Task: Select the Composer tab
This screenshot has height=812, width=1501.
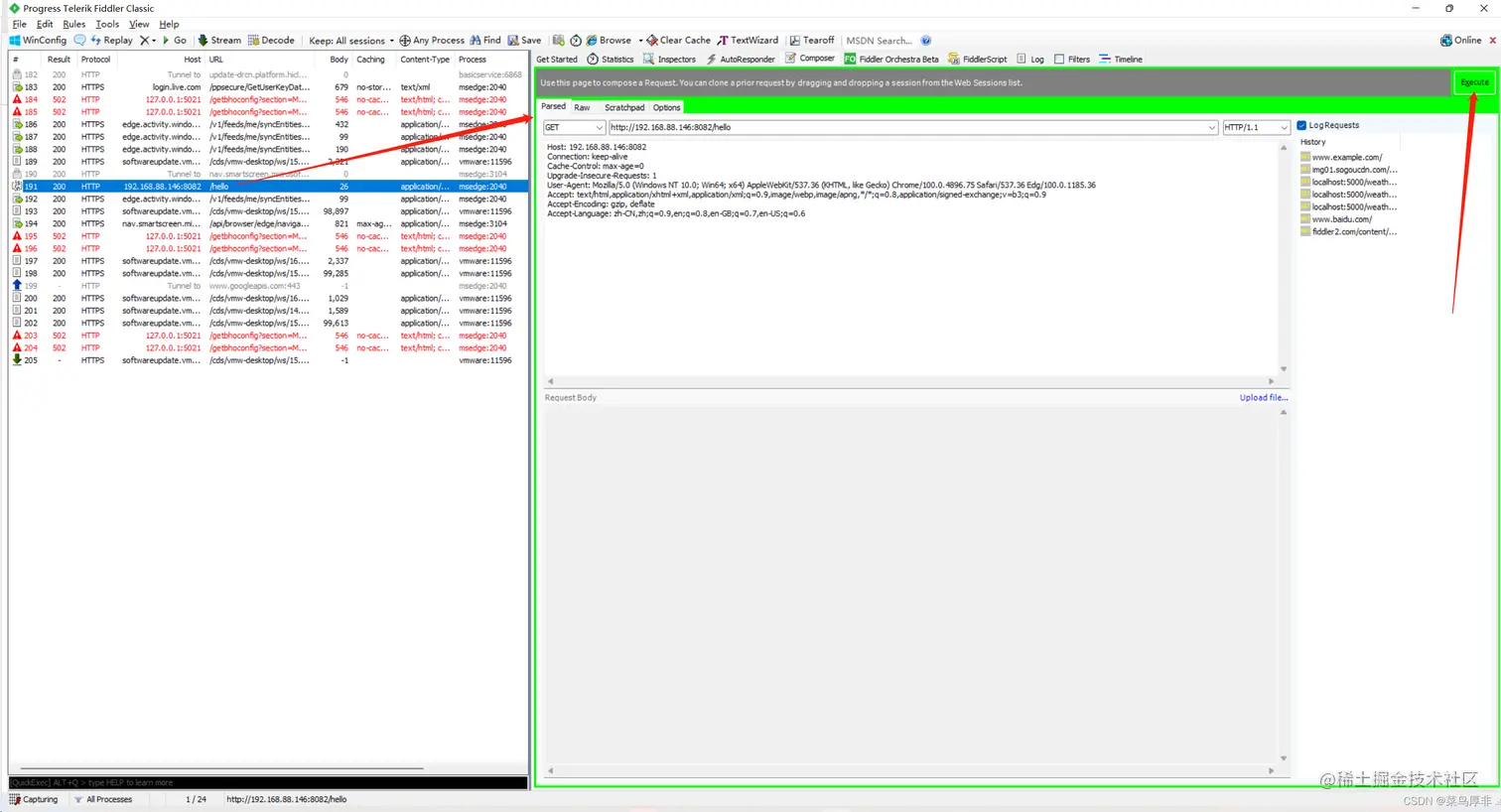Action: (810, 59)
